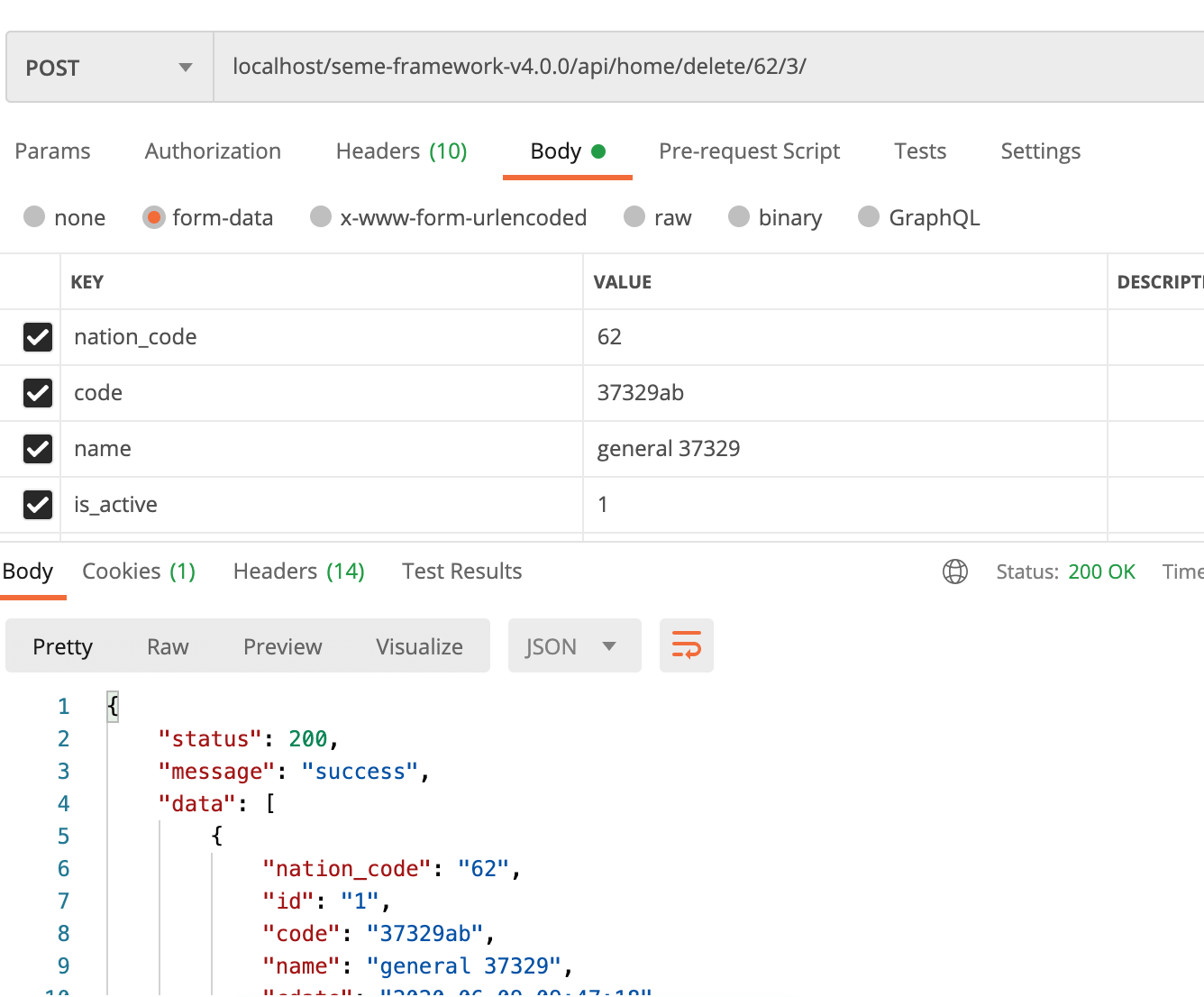The image size is (1204, 997).
Task: Select the binary body radio option
Action: (x=739, y=217)
